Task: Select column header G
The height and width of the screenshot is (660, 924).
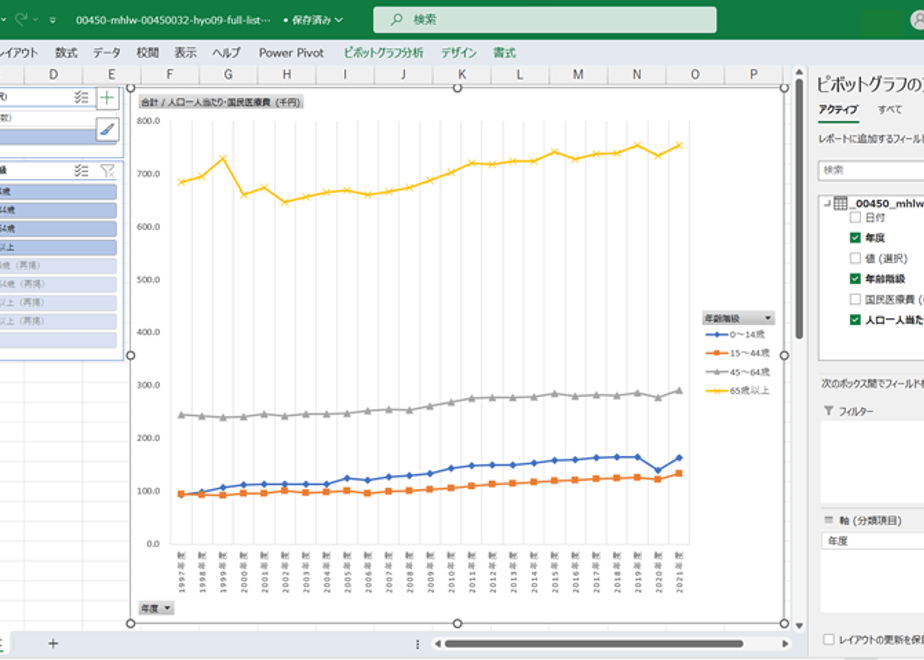Action: coord(228,74)
